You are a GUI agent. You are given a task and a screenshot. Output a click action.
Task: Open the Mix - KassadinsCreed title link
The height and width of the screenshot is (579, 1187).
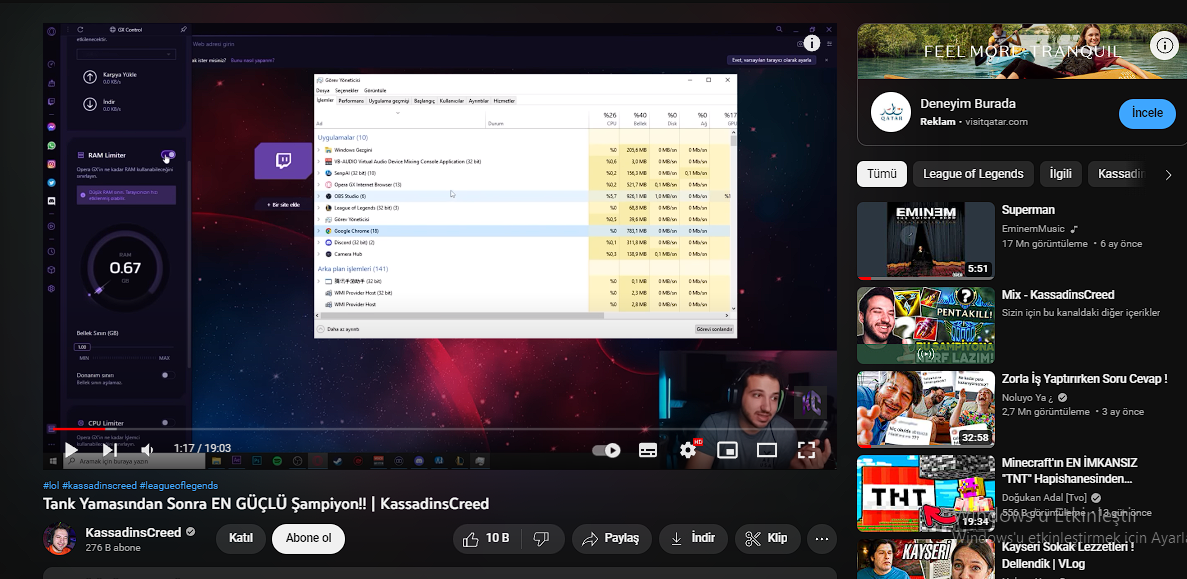coord(1058,294)
